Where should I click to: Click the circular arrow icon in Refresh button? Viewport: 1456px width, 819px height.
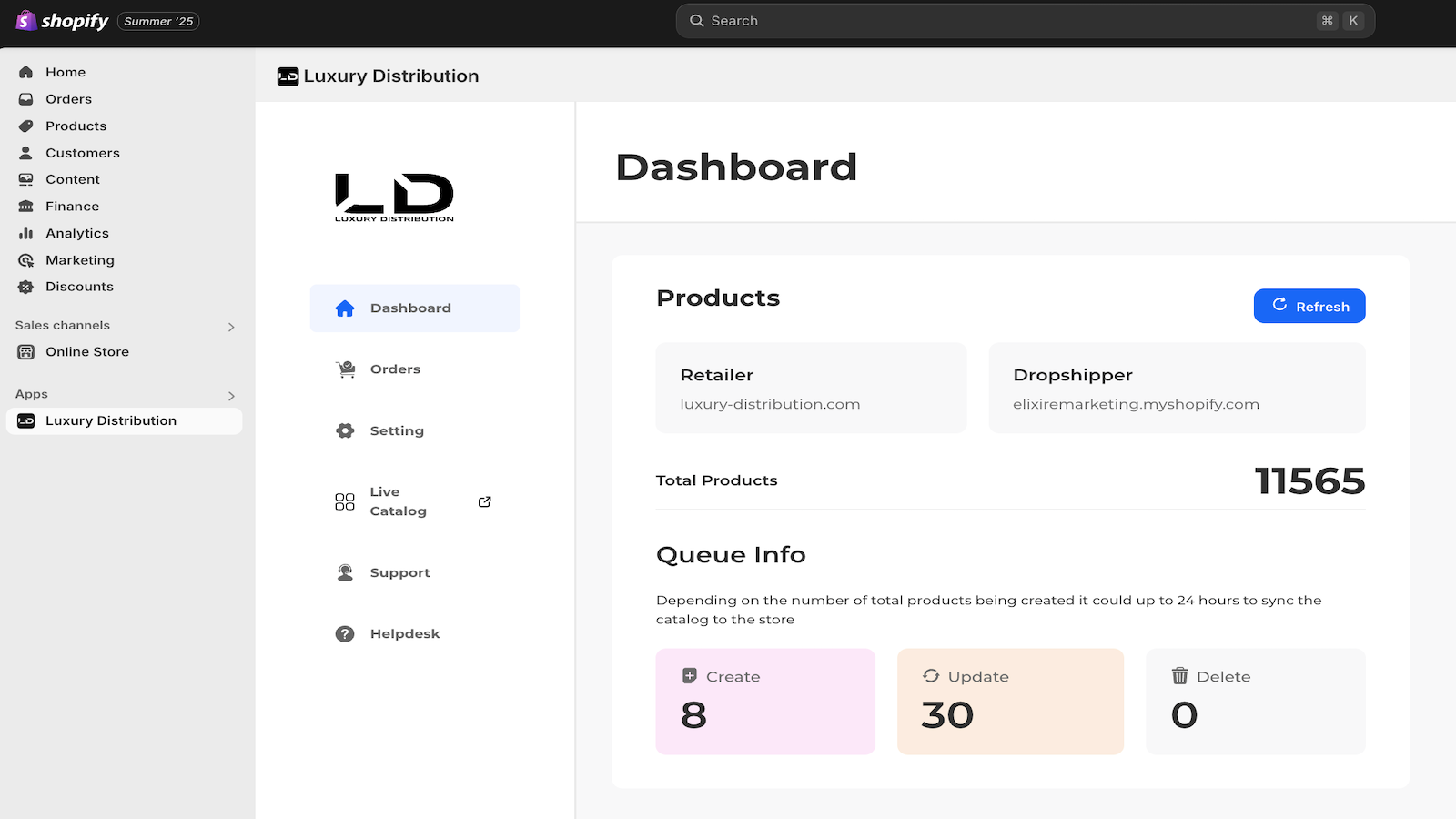[1279, 305]
